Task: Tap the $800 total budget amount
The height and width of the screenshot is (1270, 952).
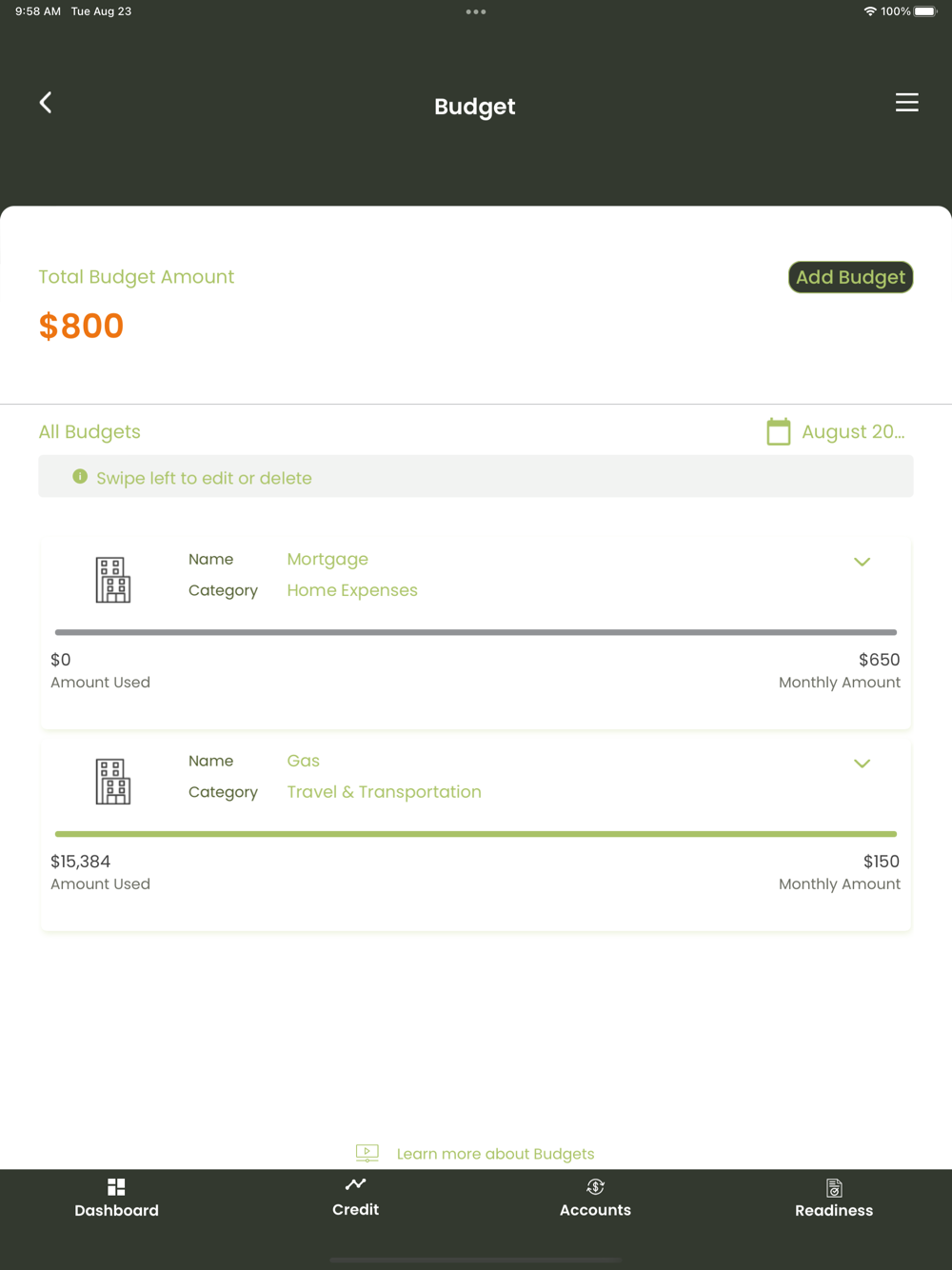Action: click(x=82, y=327)
